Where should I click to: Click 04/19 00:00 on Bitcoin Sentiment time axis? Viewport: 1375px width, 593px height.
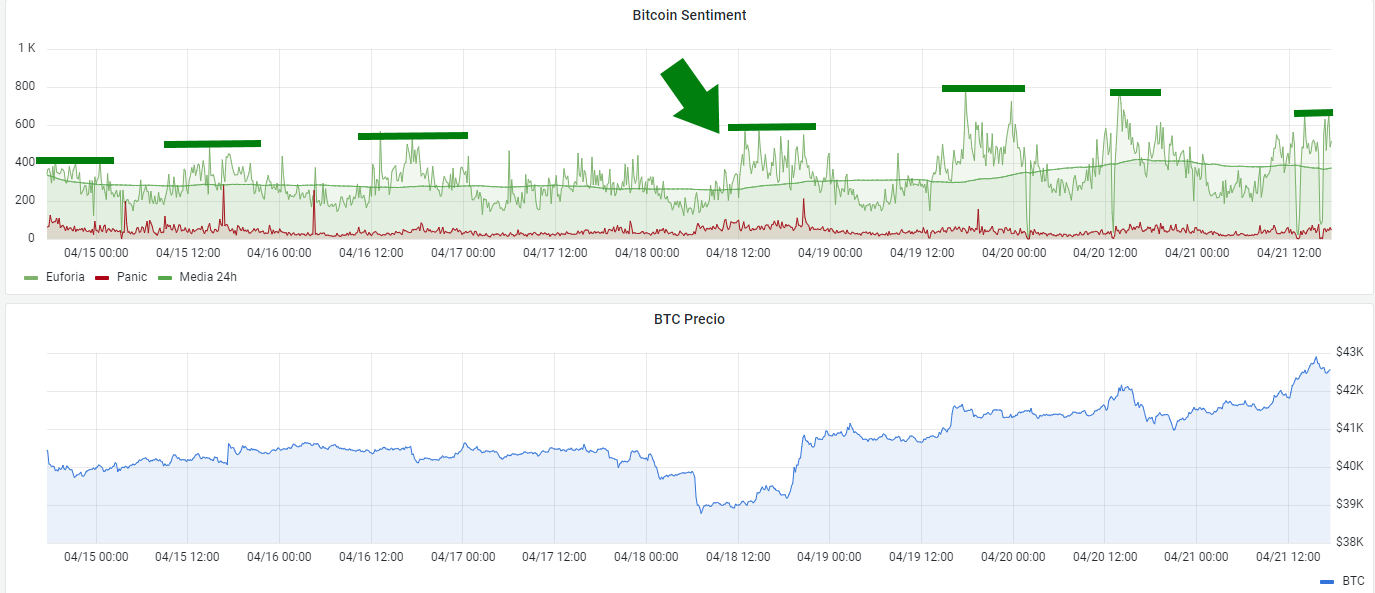[x=830, y=253]
